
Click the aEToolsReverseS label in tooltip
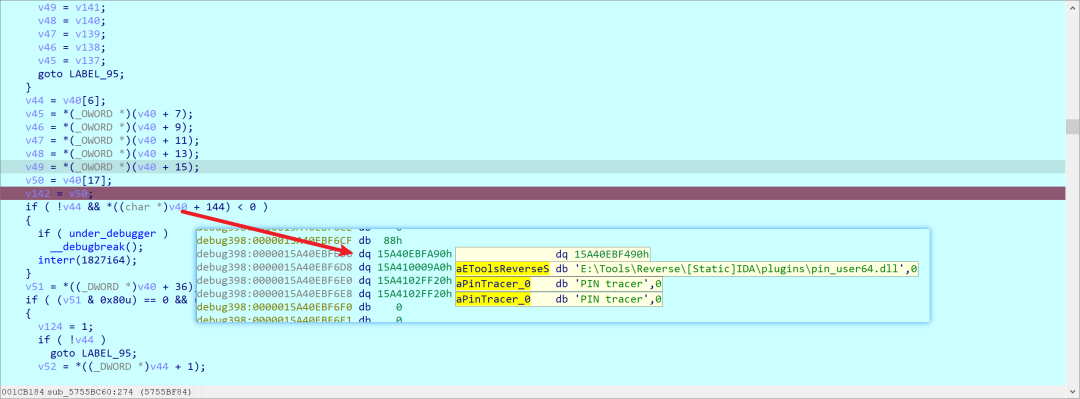[x=502, y=268]
